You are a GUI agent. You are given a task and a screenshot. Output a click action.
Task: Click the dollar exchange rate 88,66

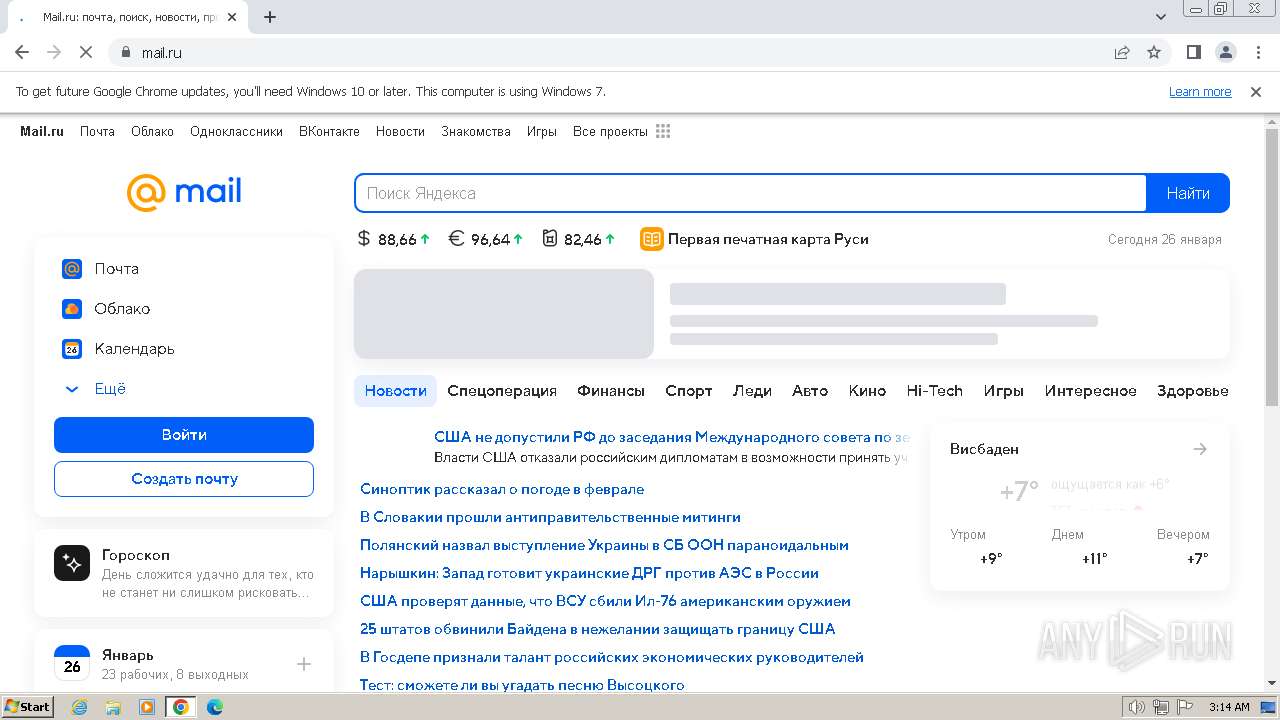pos(394,239)
